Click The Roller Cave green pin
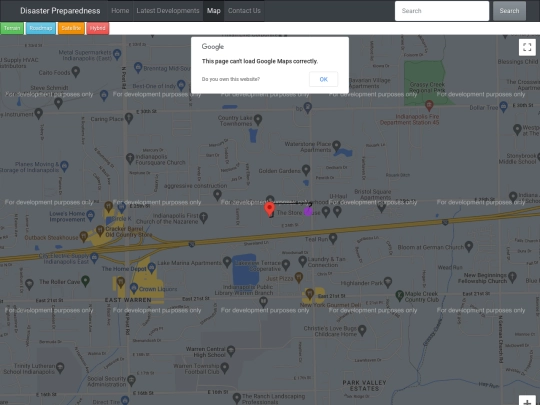The image size is (540, 405). click(85, 281)
